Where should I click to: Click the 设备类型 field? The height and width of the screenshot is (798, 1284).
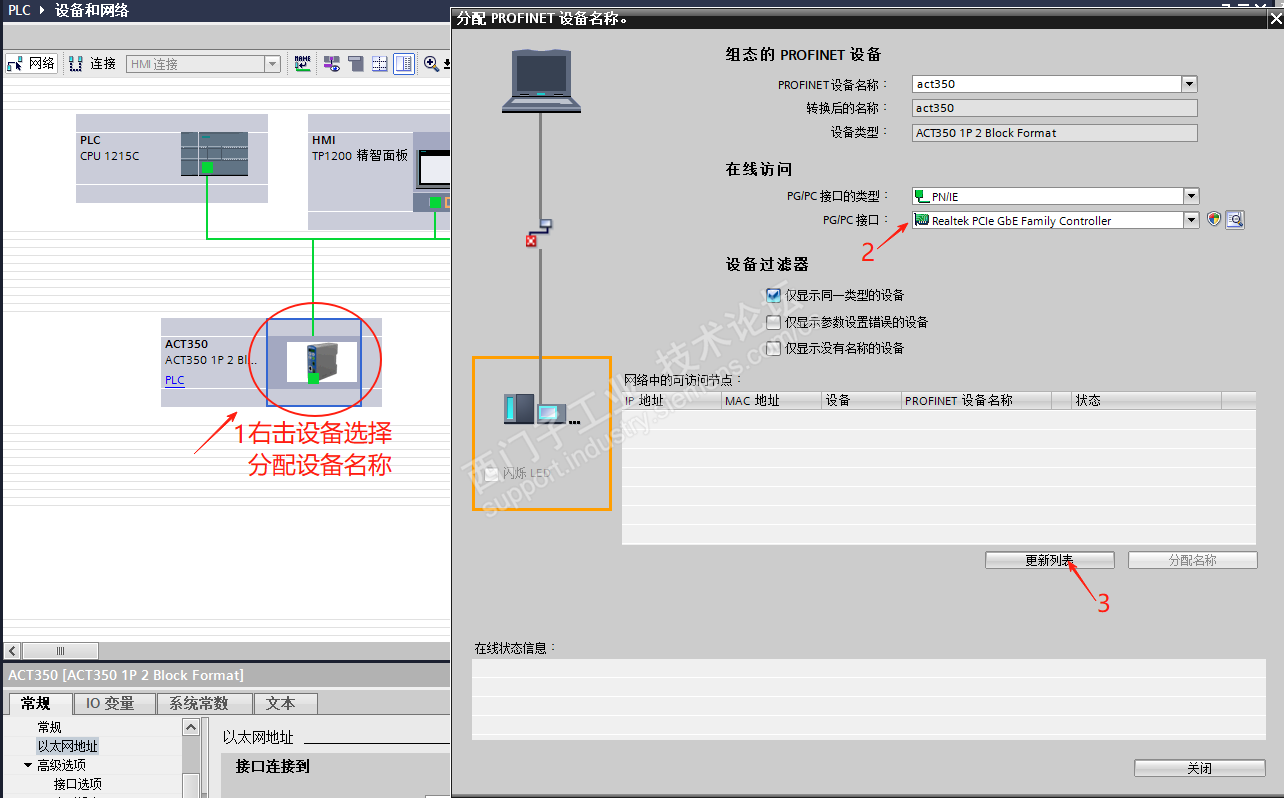coord(1055,133)
